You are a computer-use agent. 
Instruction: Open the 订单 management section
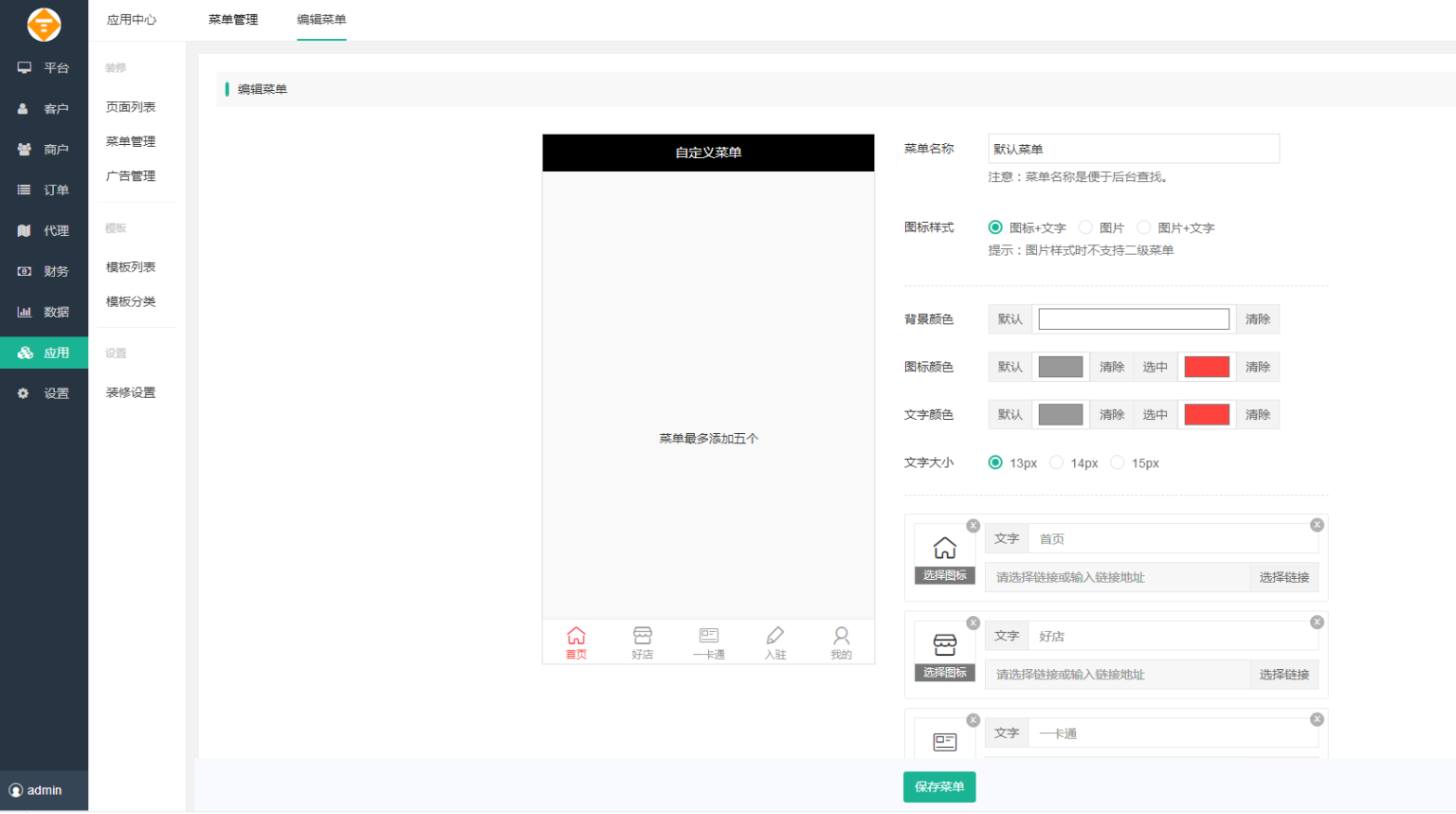click(44, 190)
